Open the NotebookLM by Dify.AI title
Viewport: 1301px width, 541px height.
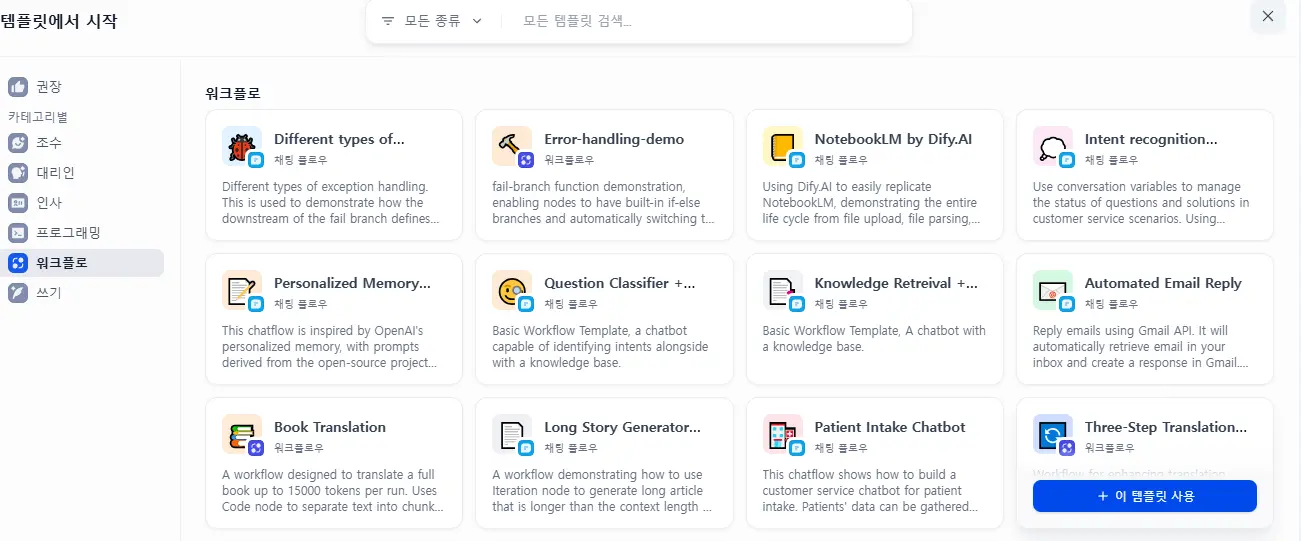(893, 139)
